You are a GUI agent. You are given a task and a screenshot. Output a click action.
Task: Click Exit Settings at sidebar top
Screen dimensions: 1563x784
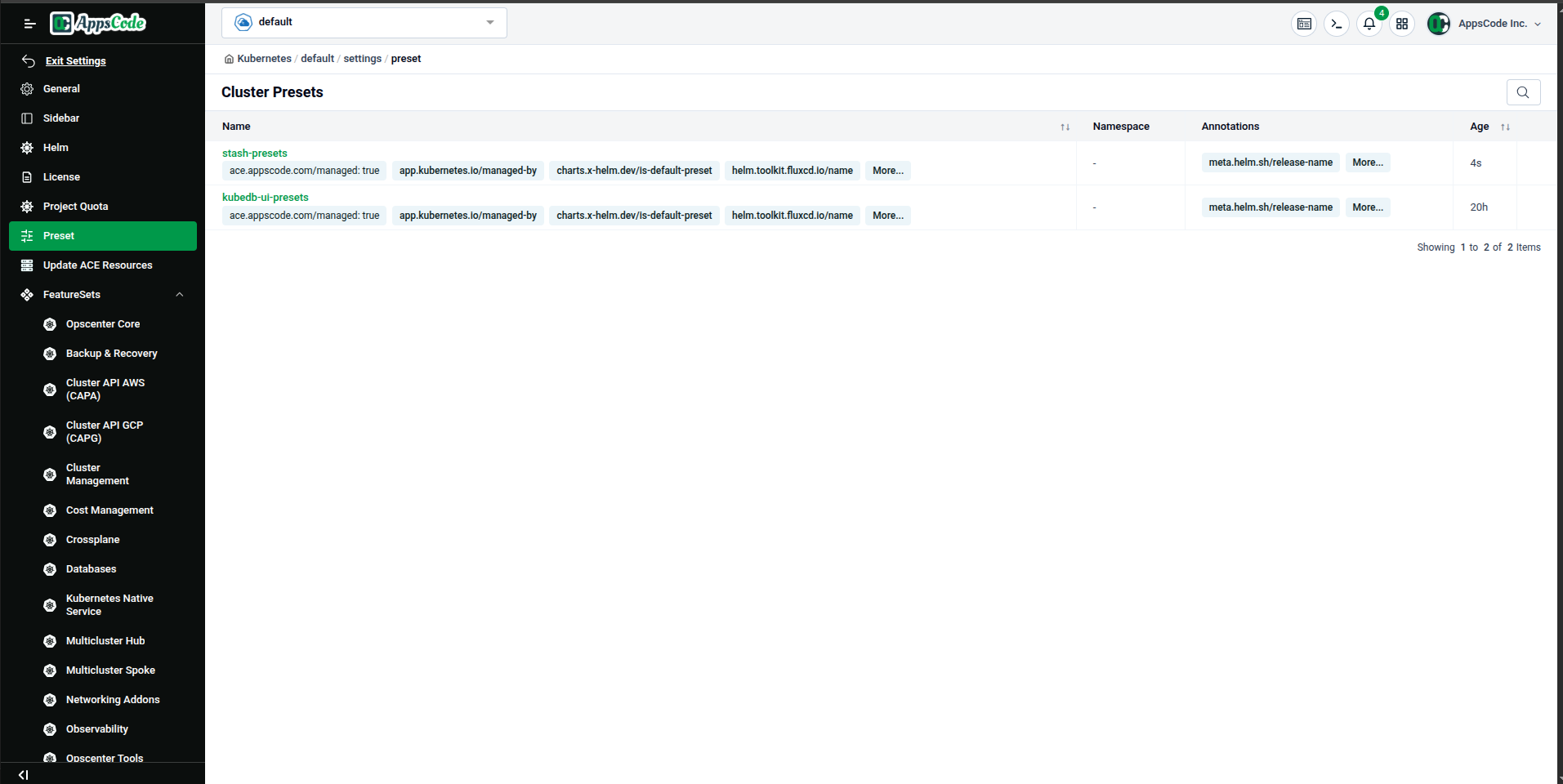(76, 60)
